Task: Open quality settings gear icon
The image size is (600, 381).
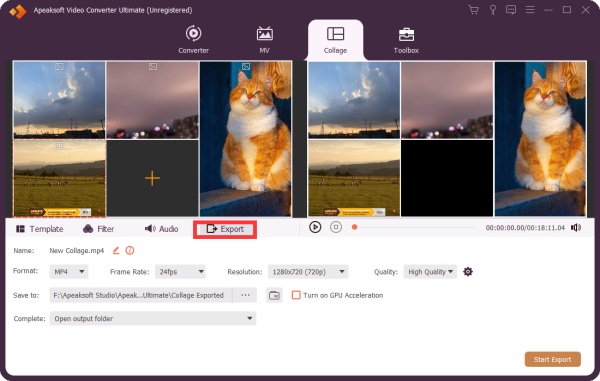Action: 468,272
